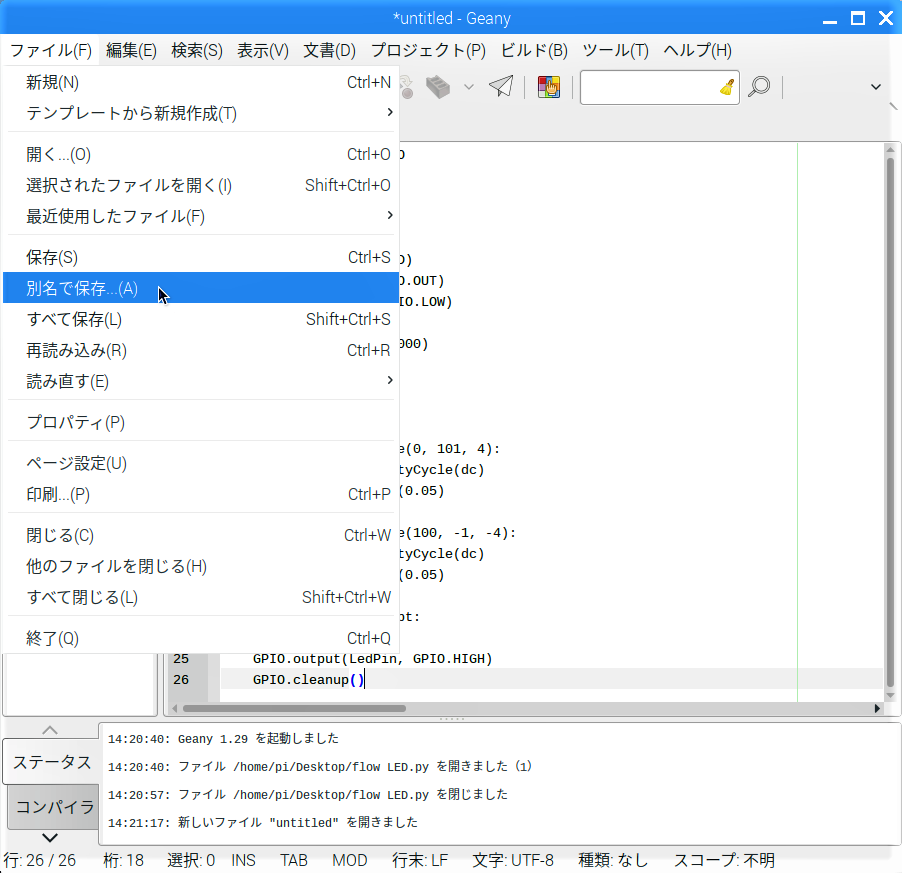902x873 pixels.
Task: Maximize the Geany window
Action: tap(858, 18)
